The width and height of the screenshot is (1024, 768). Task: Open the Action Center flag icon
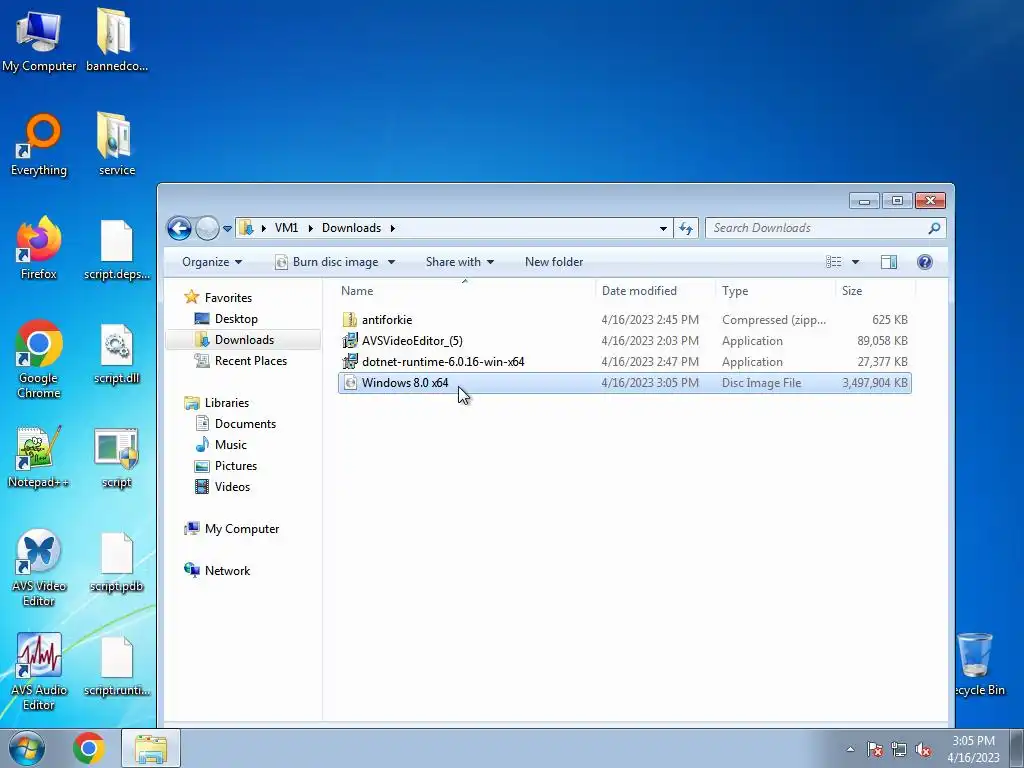(874, 749)
